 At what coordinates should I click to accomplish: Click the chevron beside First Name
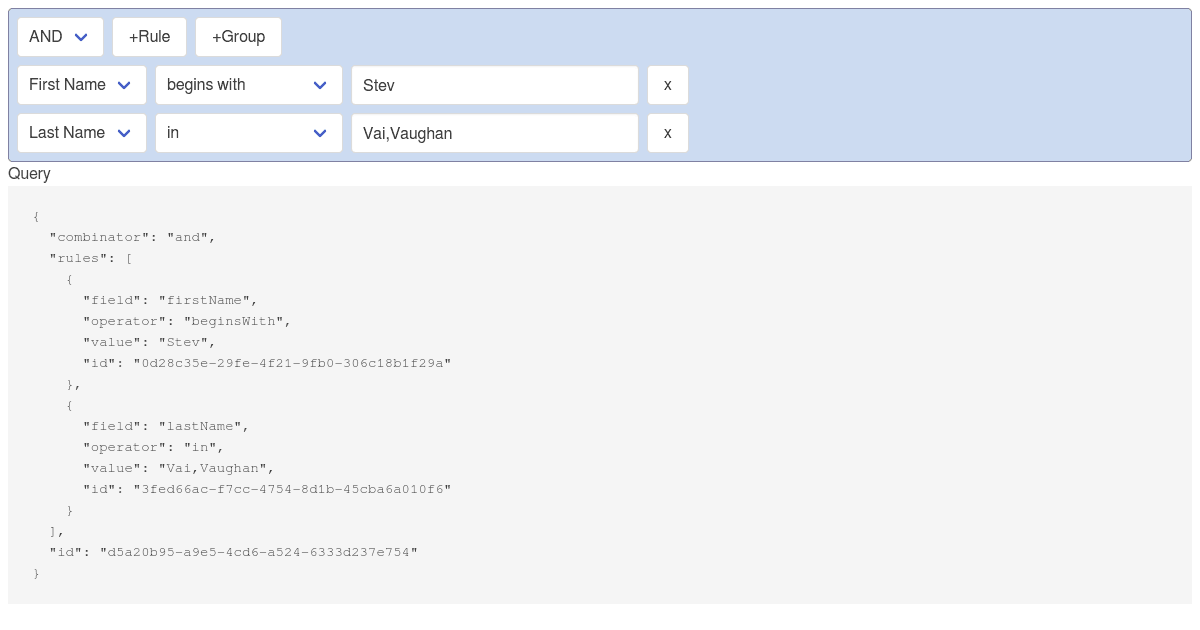tap(124, 85)
